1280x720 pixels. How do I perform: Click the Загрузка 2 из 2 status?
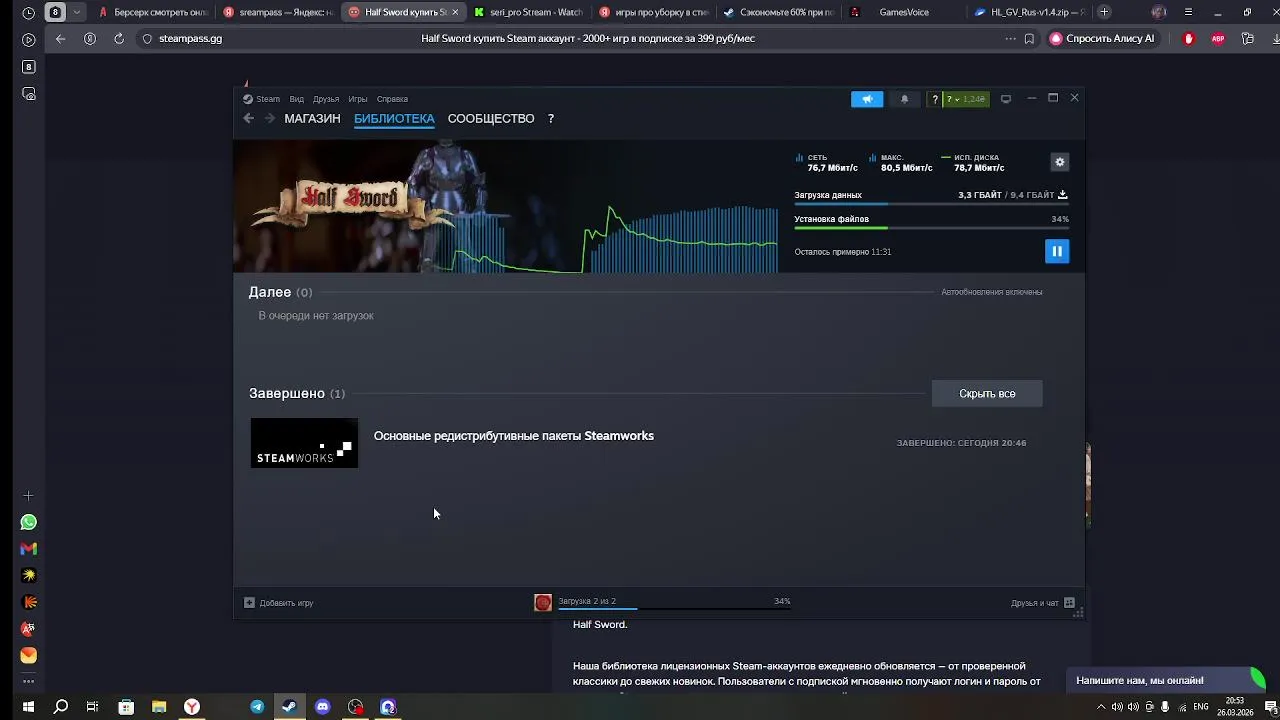[x=587, y=601]
